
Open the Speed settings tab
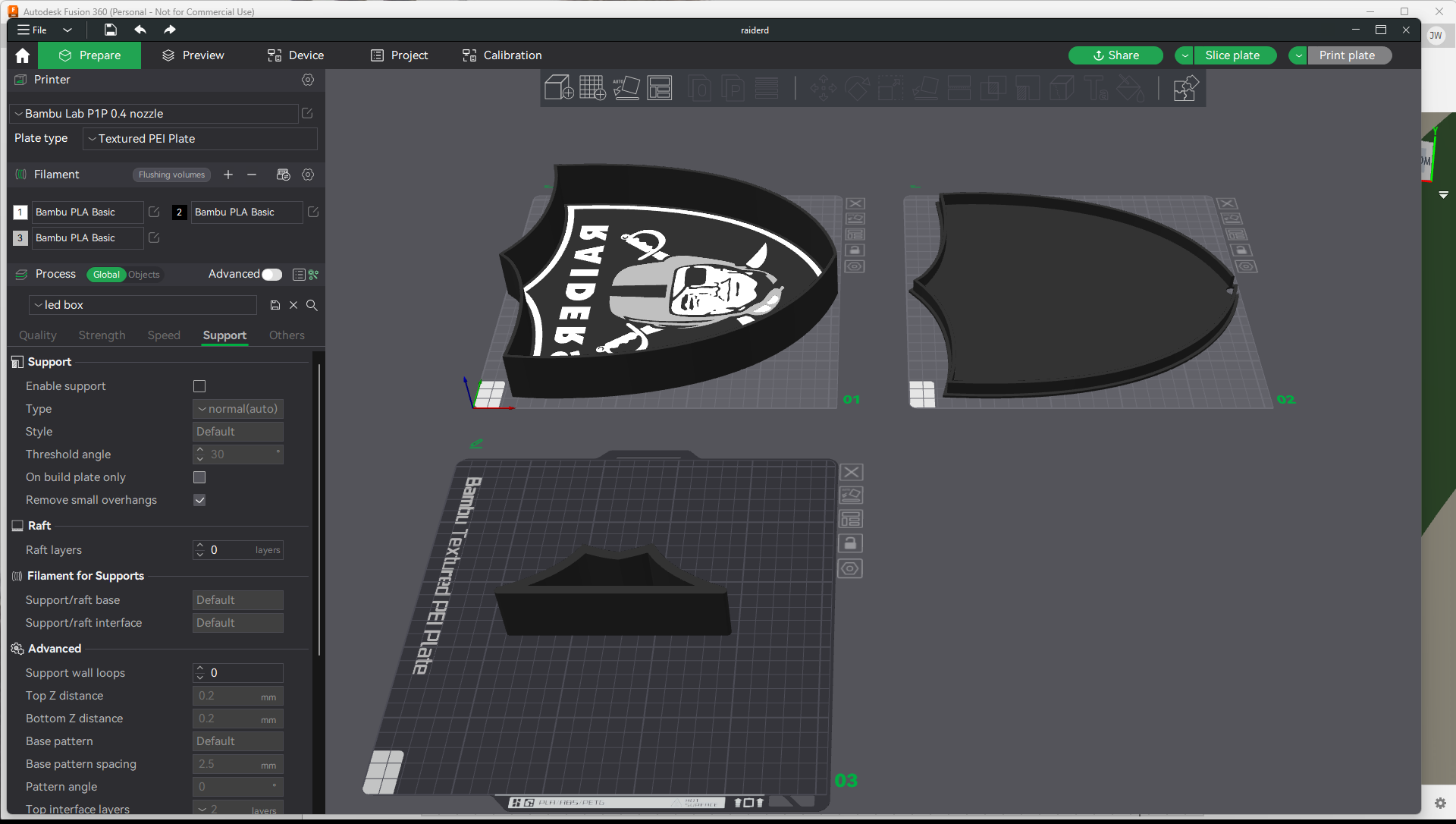164,335
